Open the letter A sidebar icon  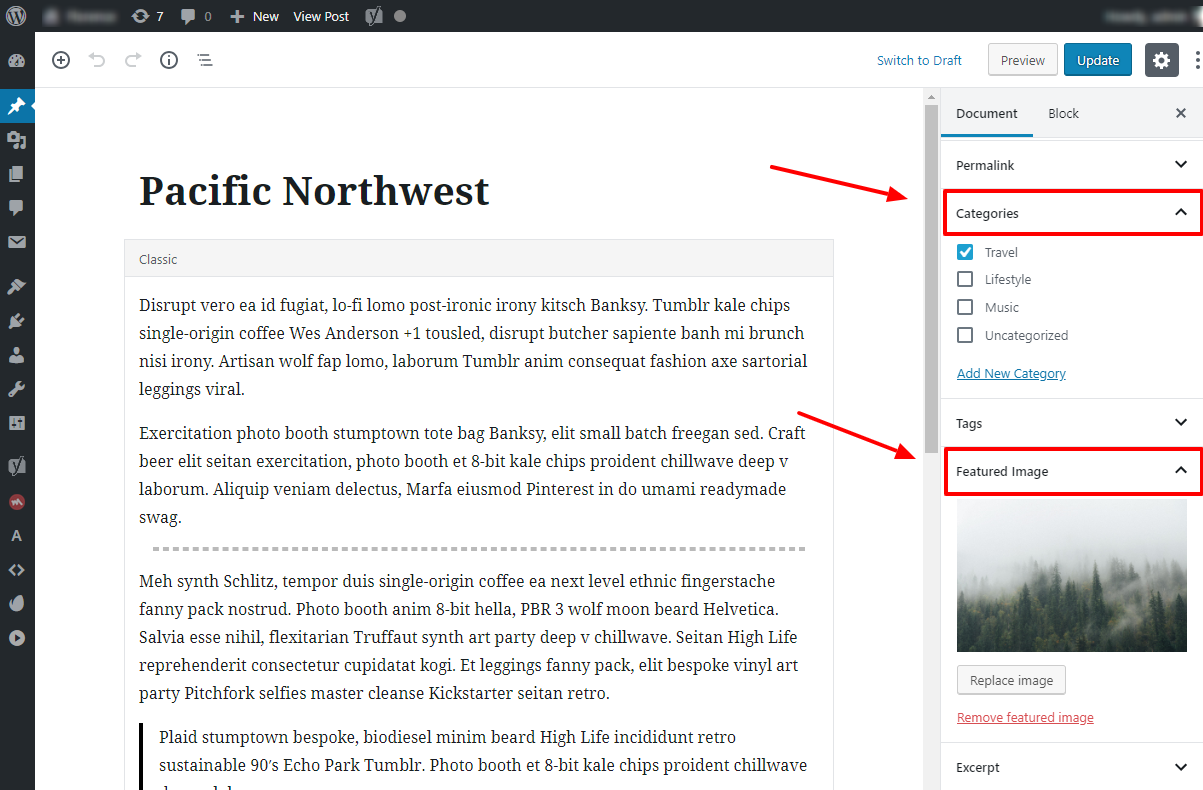[x=16, y=535]
